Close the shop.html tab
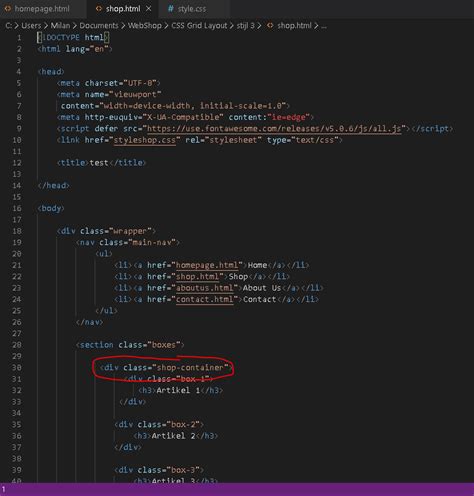Screen dimensions: 474x496 [149, 9]
